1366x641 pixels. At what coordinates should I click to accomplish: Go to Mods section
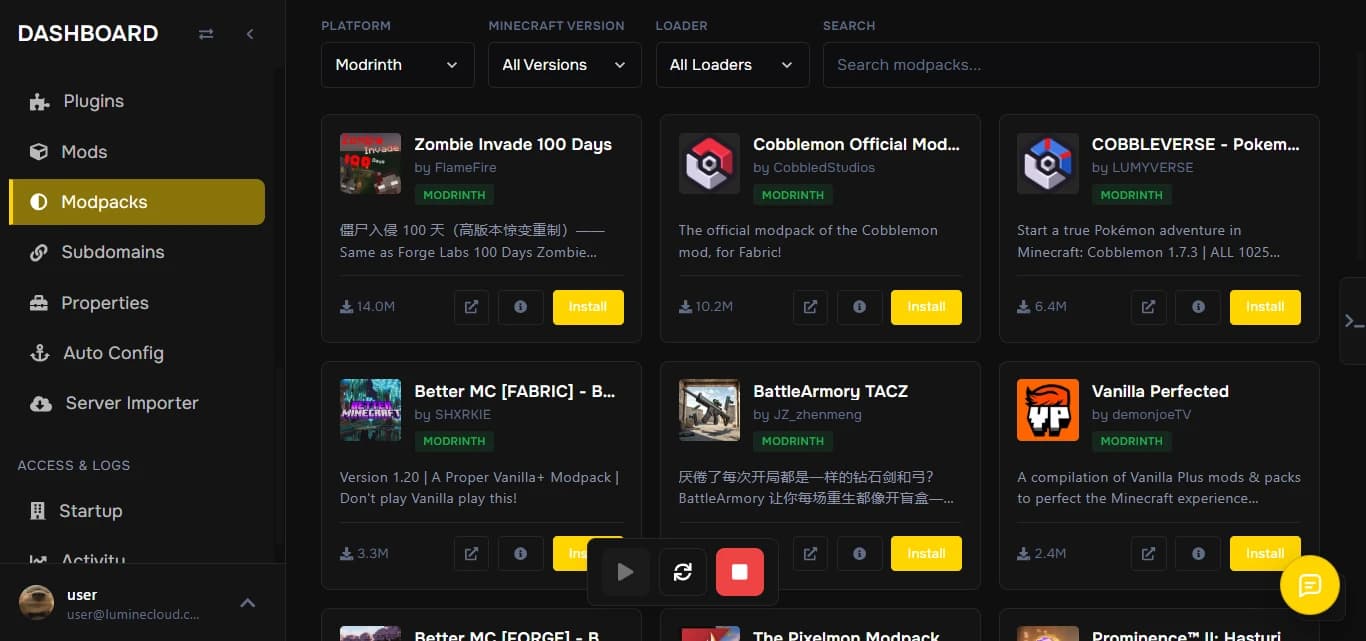(x=137, y=152)
